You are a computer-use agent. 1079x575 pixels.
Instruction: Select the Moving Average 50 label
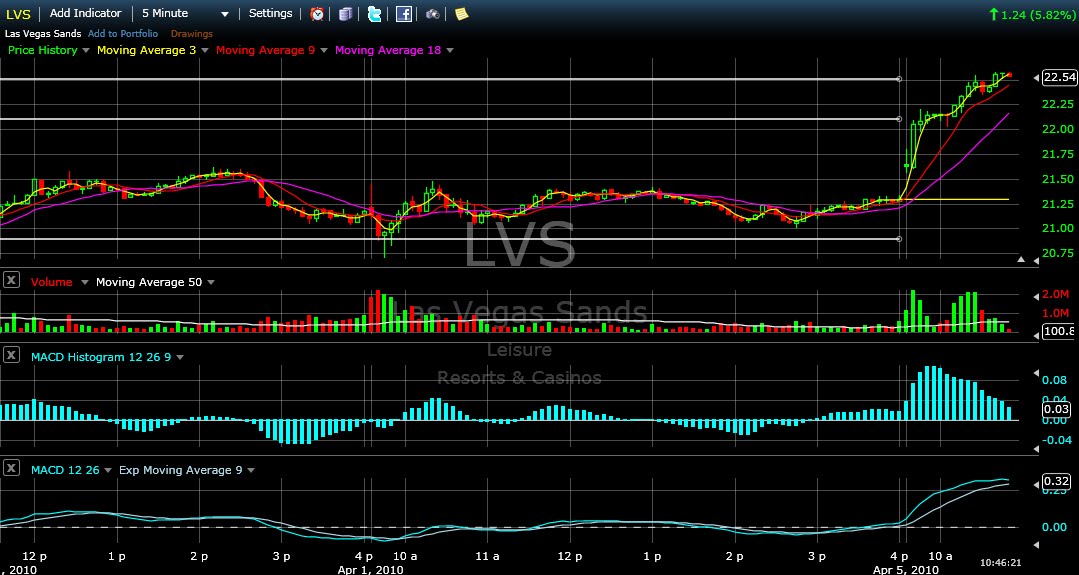(x=149, y=282)
